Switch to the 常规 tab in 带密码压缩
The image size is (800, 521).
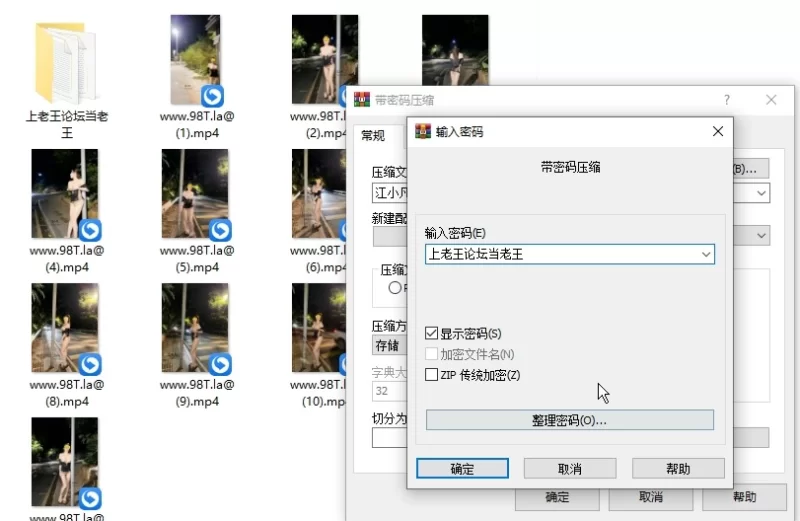point(373,136)
